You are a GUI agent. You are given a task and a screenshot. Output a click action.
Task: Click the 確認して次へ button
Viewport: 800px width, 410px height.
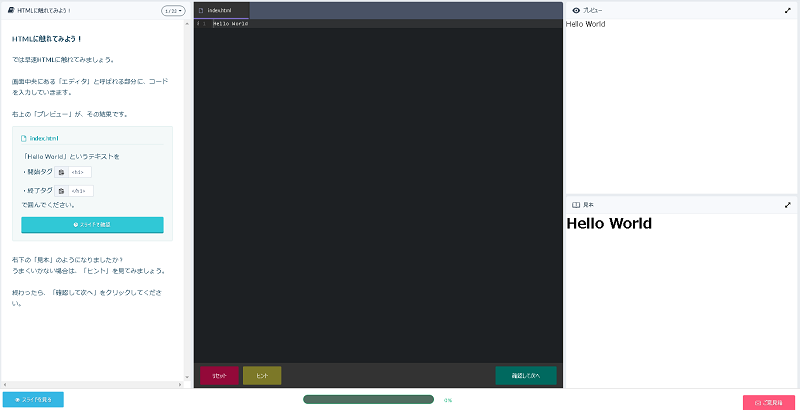click(x=526, y=376)
